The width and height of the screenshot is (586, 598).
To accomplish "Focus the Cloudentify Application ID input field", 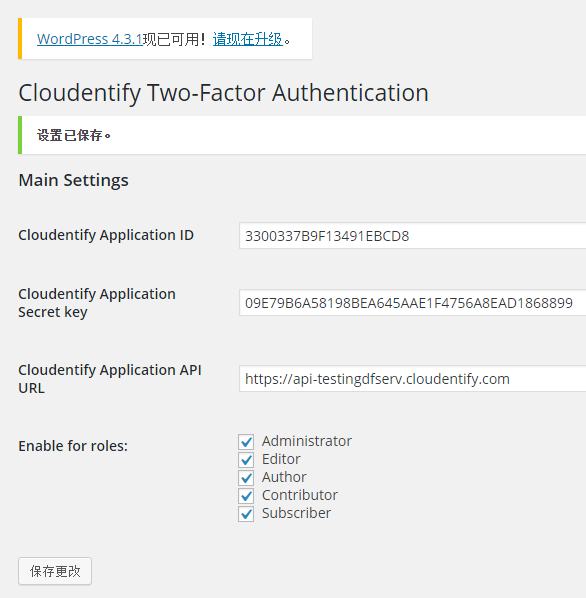I will 413,236.
